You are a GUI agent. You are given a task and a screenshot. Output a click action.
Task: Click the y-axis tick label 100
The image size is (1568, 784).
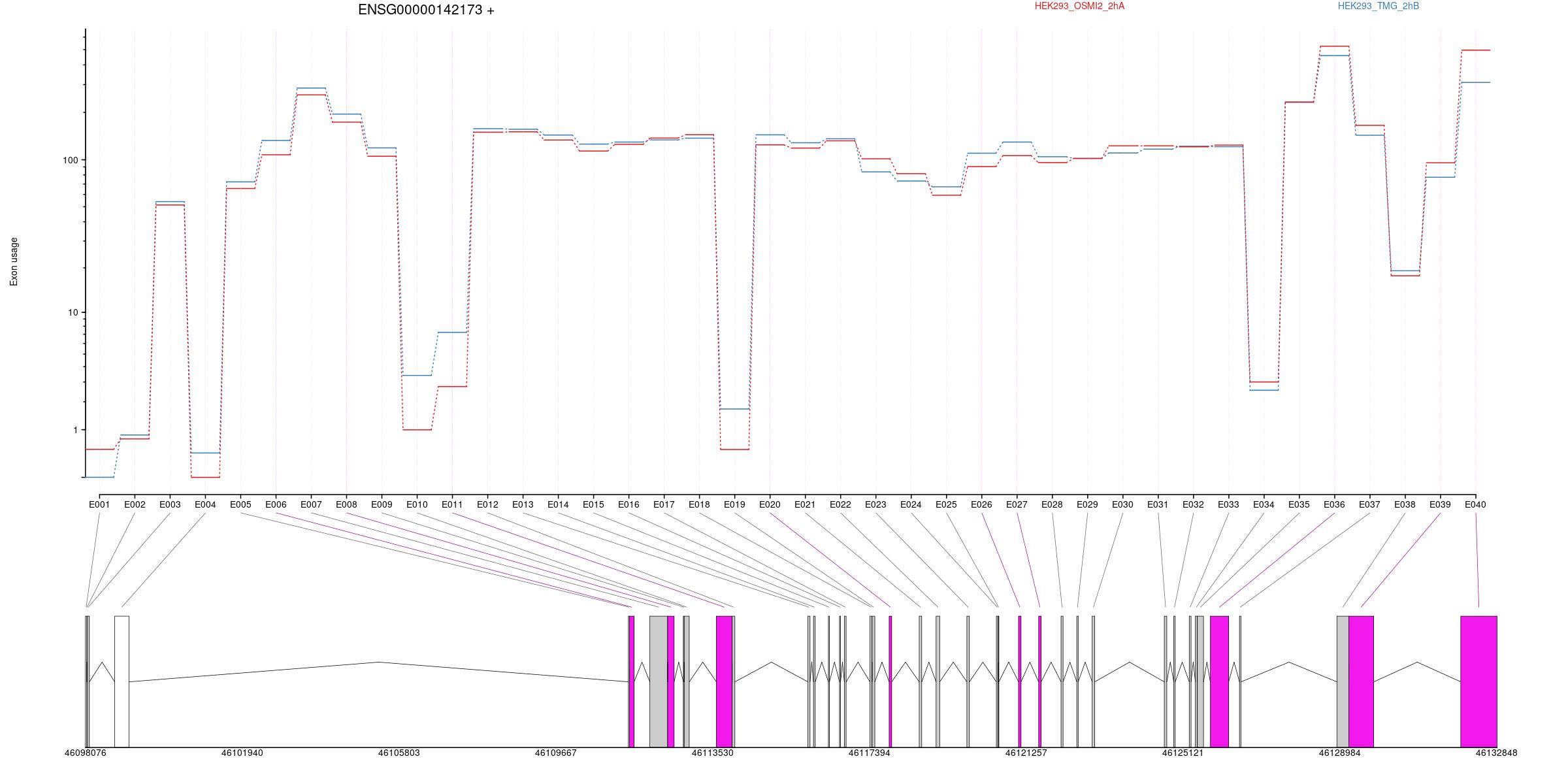pos(70,160)
